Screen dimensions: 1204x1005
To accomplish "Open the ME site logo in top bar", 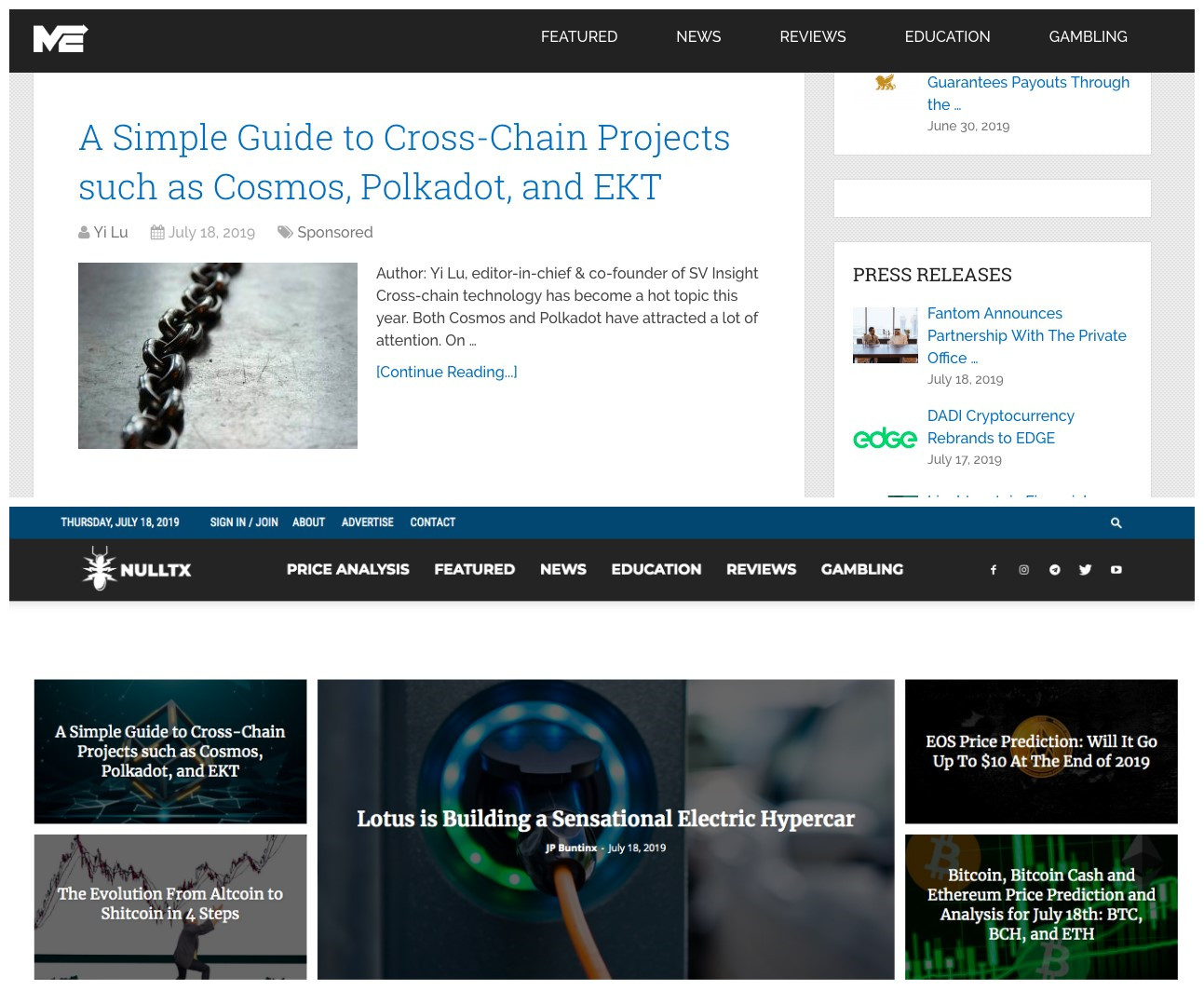I will pos(61,38).
